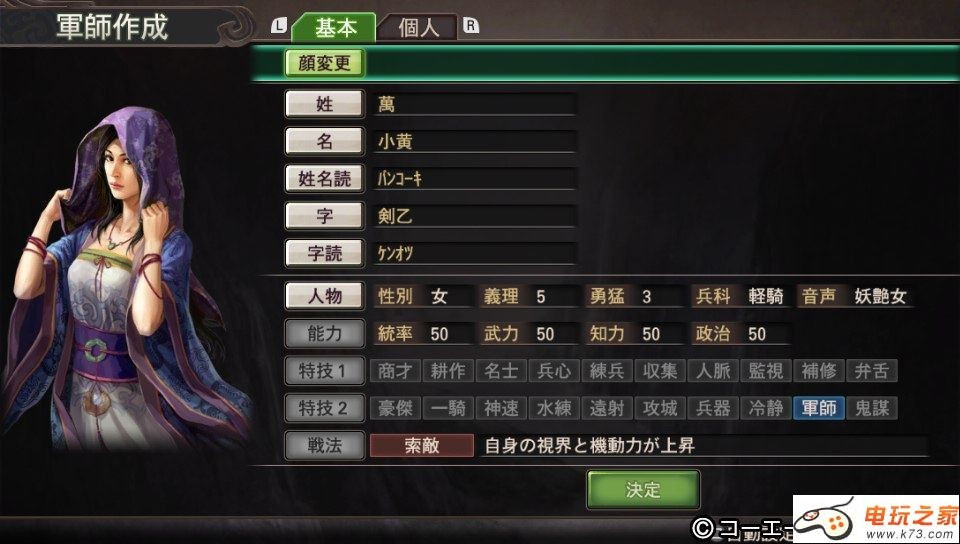Edit the 姓 surname field
This screenshot has width=960, height=544.
[x=474, y=105]
